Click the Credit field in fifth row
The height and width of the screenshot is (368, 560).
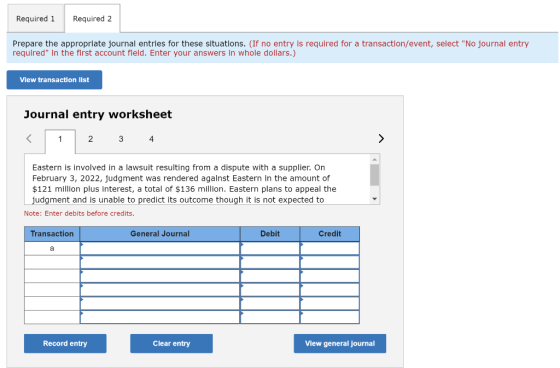point(330,303)
